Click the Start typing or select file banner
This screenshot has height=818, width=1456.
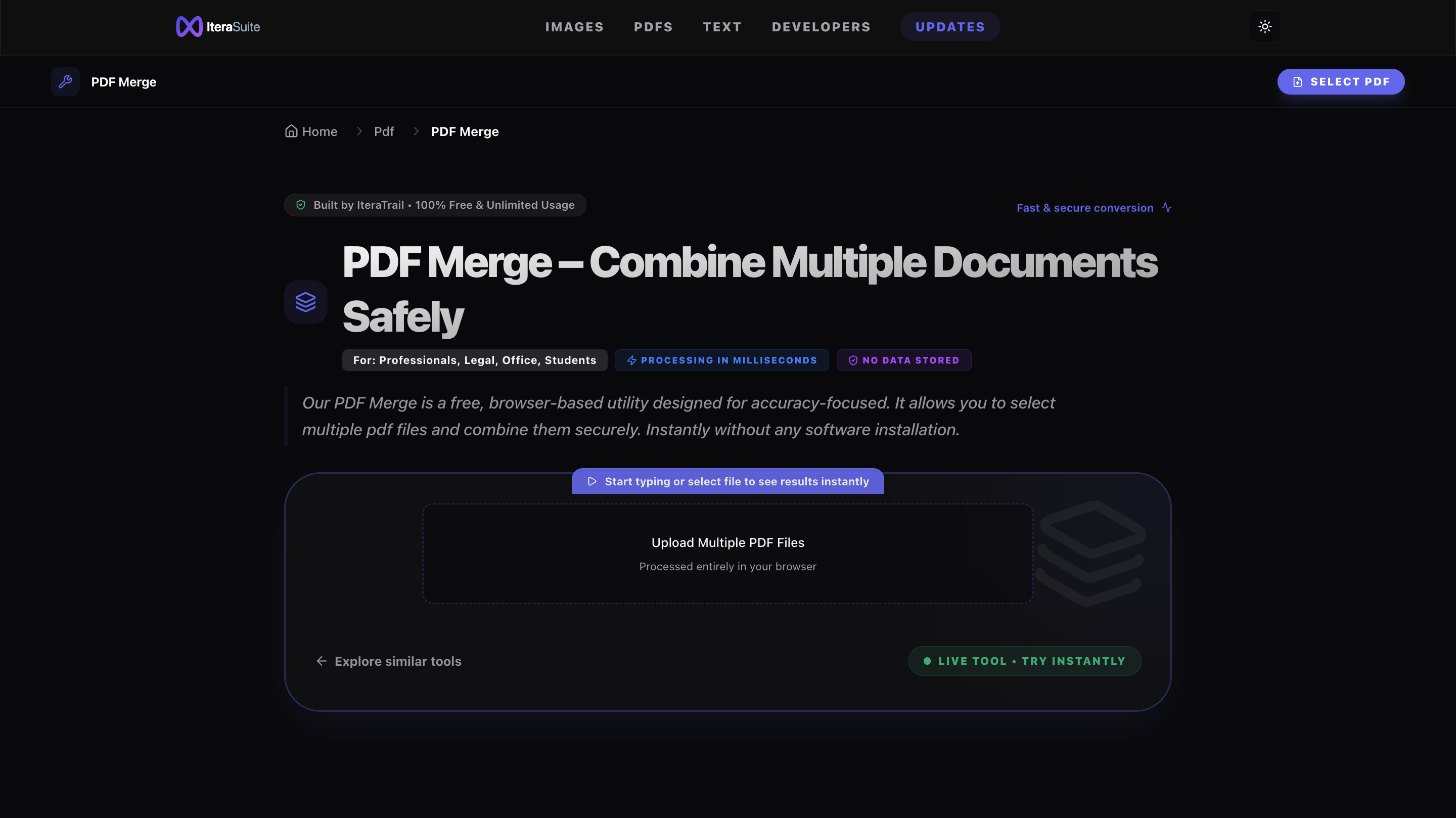click(727, 481)
